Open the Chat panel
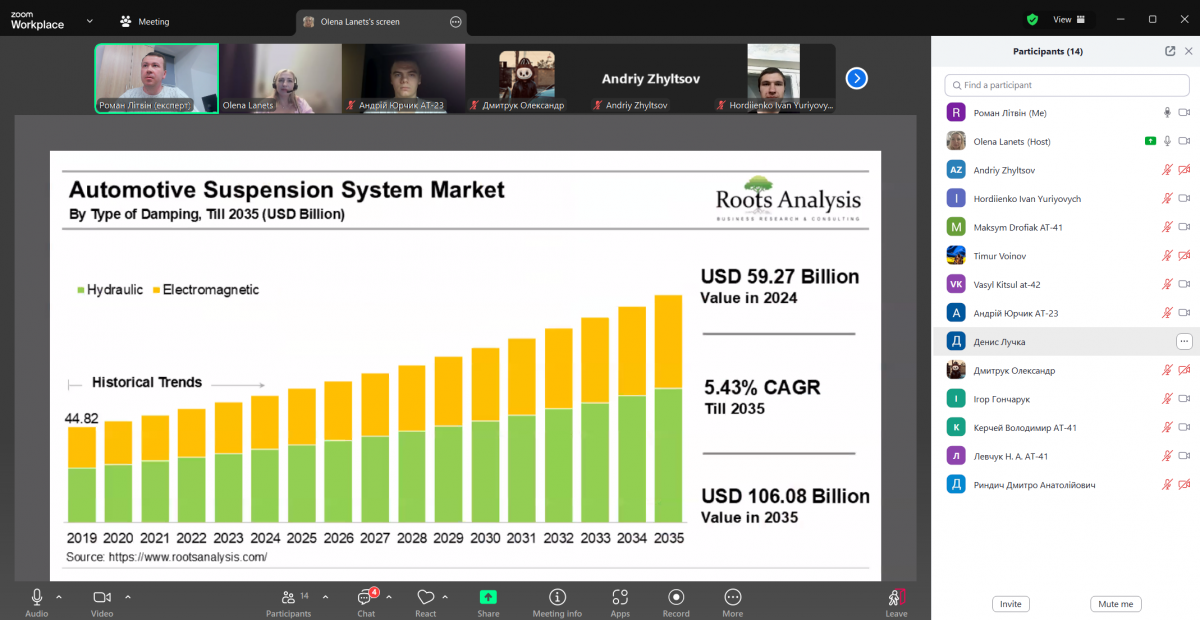Screen dimensions: 1200x620 366,598
